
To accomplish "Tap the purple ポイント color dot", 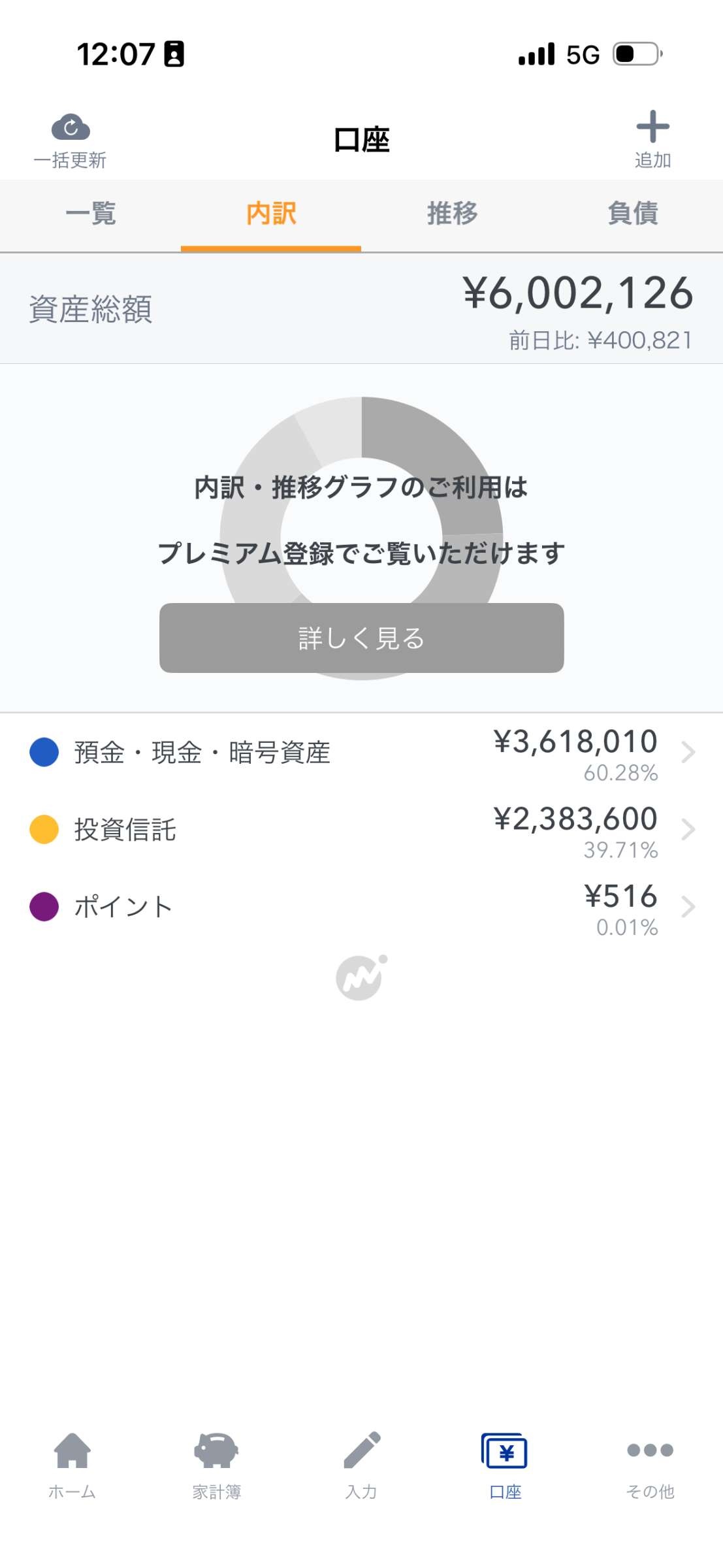I will click(x=44, y=907).
